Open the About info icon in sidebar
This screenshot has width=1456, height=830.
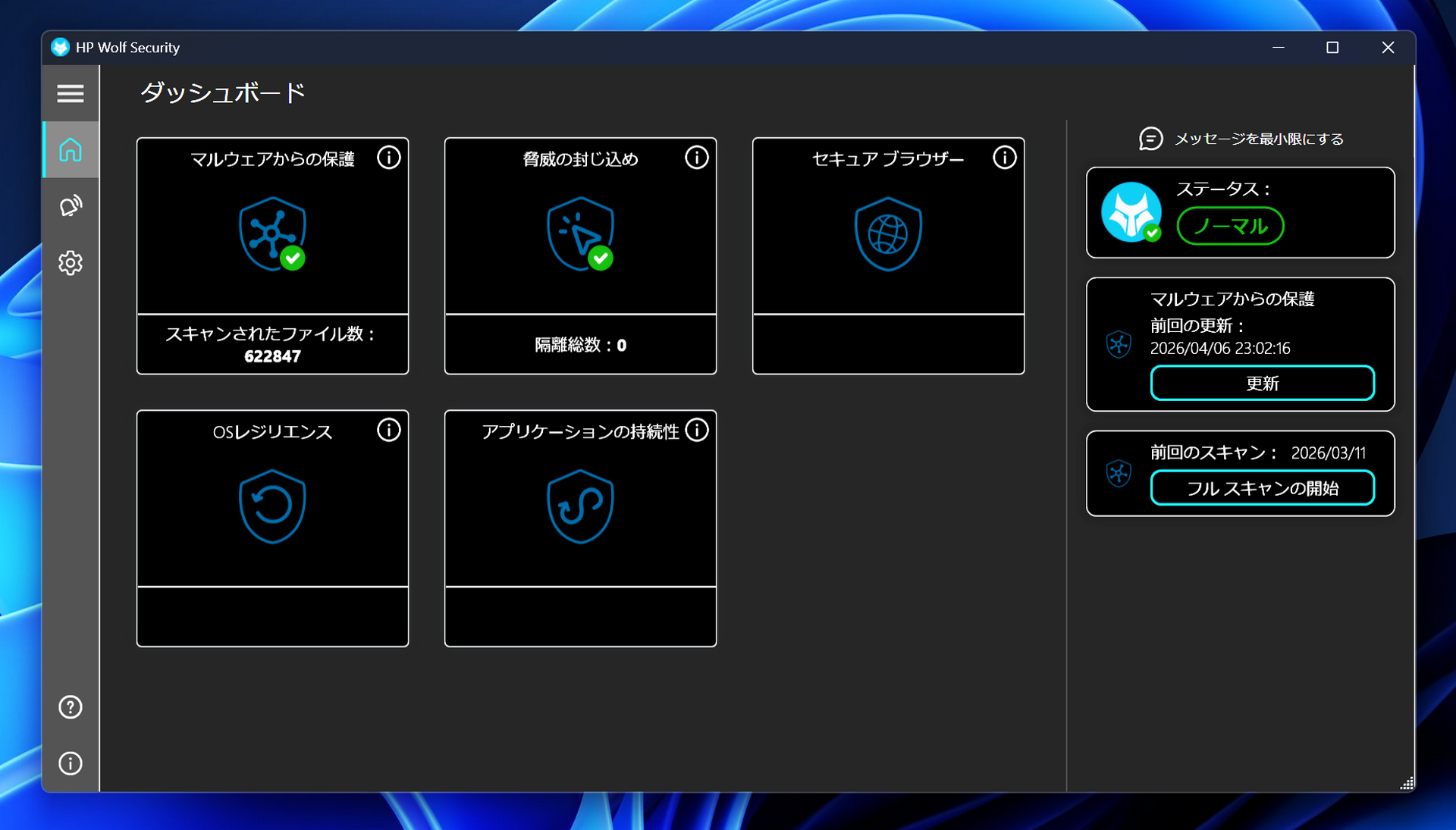(71, 763)
